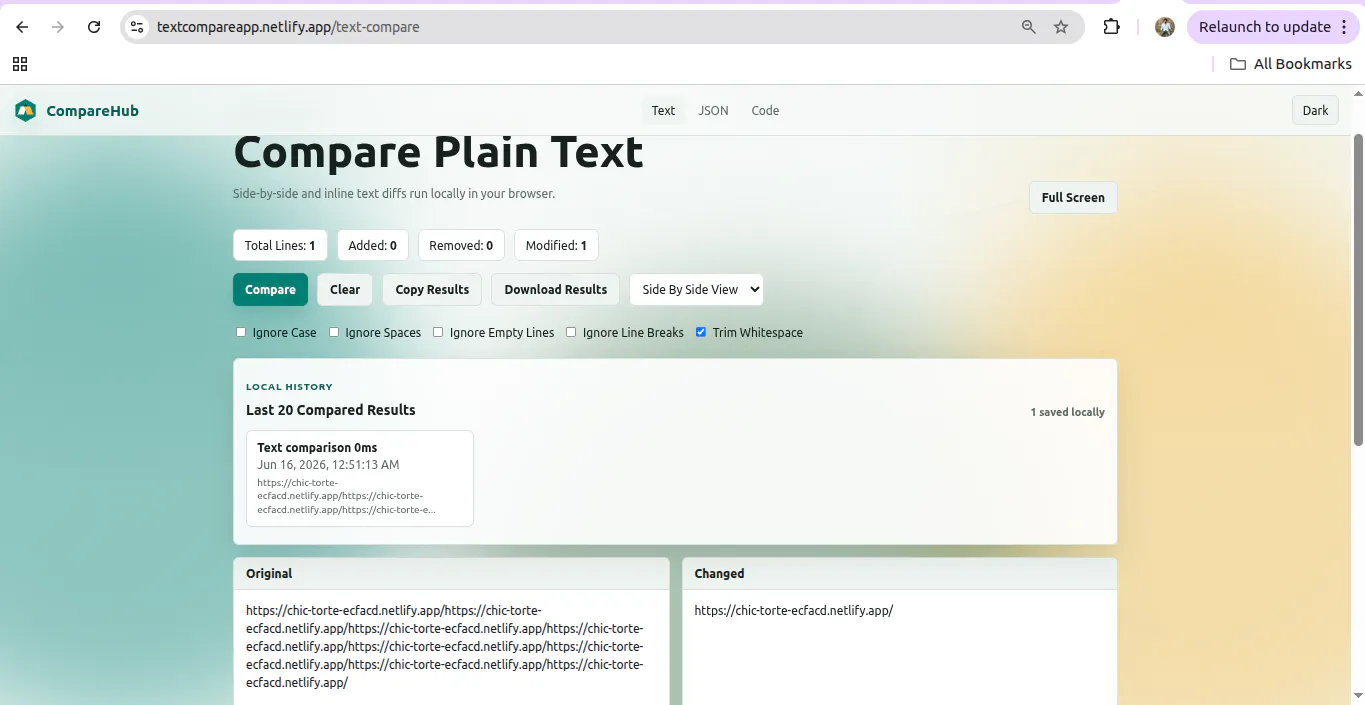Open the Chrome profile avatar
The width and height of the screenshot is (1365, 705).
[1164, 27]
